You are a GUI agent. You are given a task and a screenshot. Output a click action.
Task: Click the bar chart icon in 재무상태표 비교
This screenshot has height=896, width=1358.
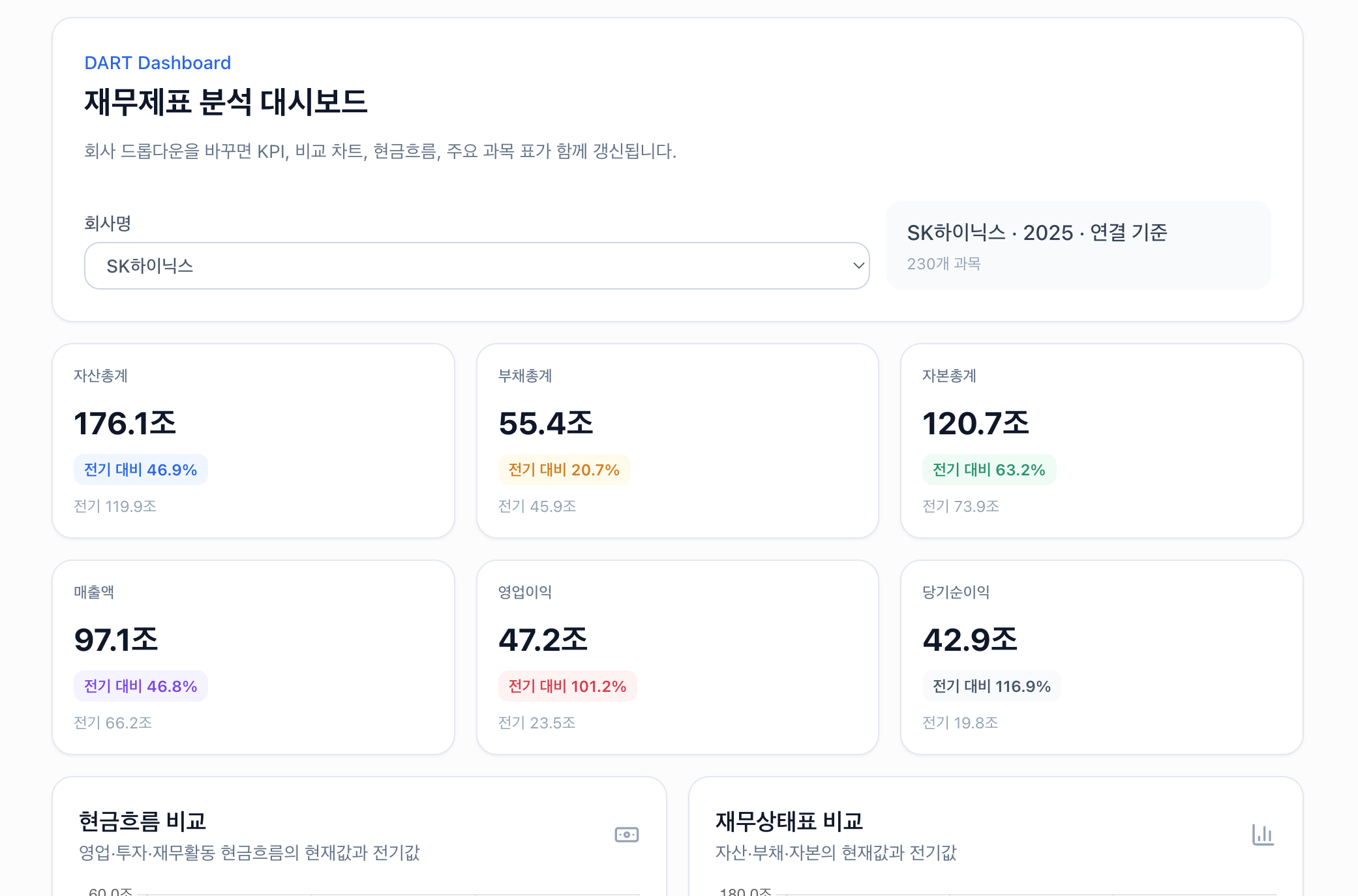point(1263,835)
